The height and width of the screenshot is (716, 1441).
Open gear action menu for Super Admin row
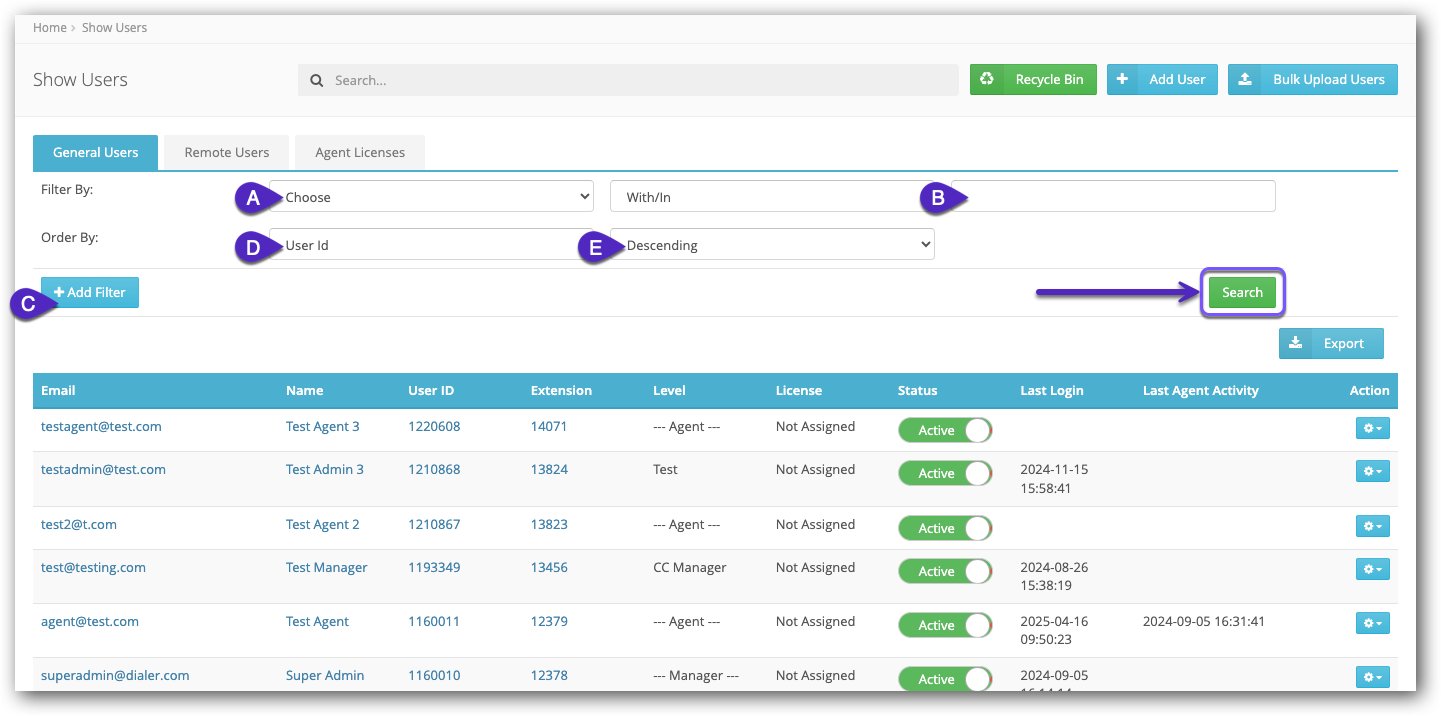(1372, 677)
